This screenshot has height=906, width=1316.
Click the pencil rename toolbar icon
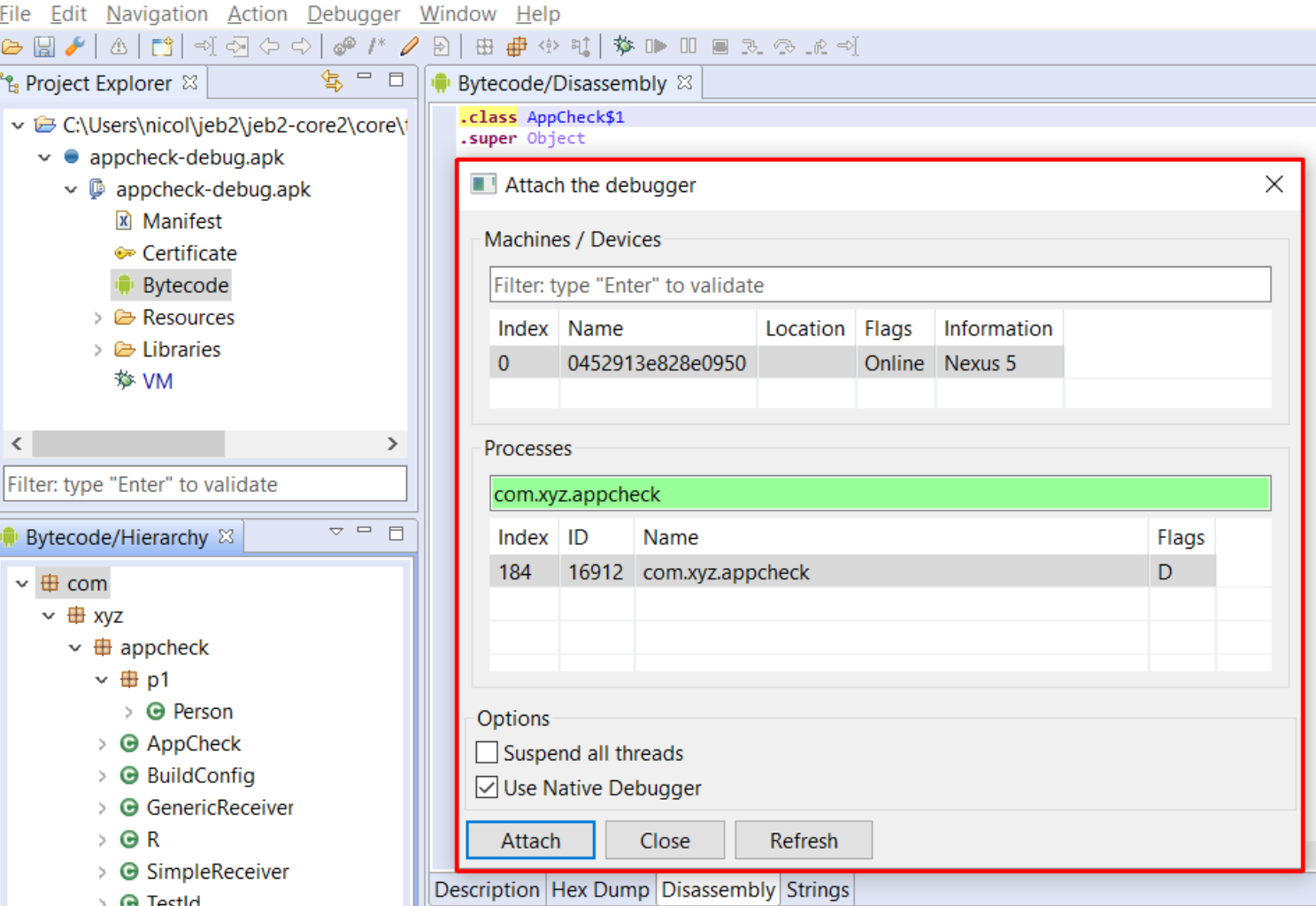409,47
